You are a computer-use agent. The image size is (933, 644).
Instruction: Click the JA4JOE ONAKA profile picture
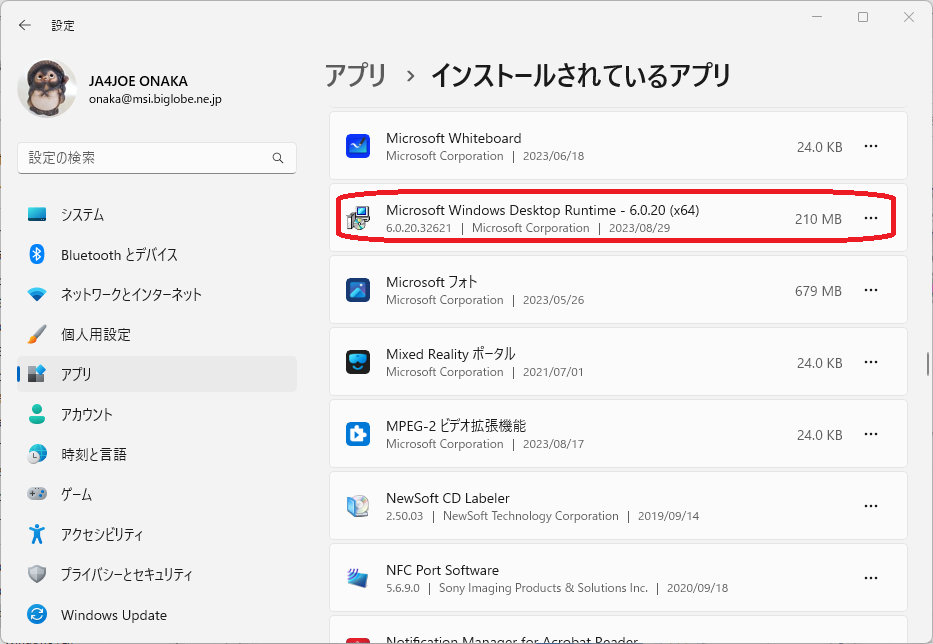(x=47, y=89)
